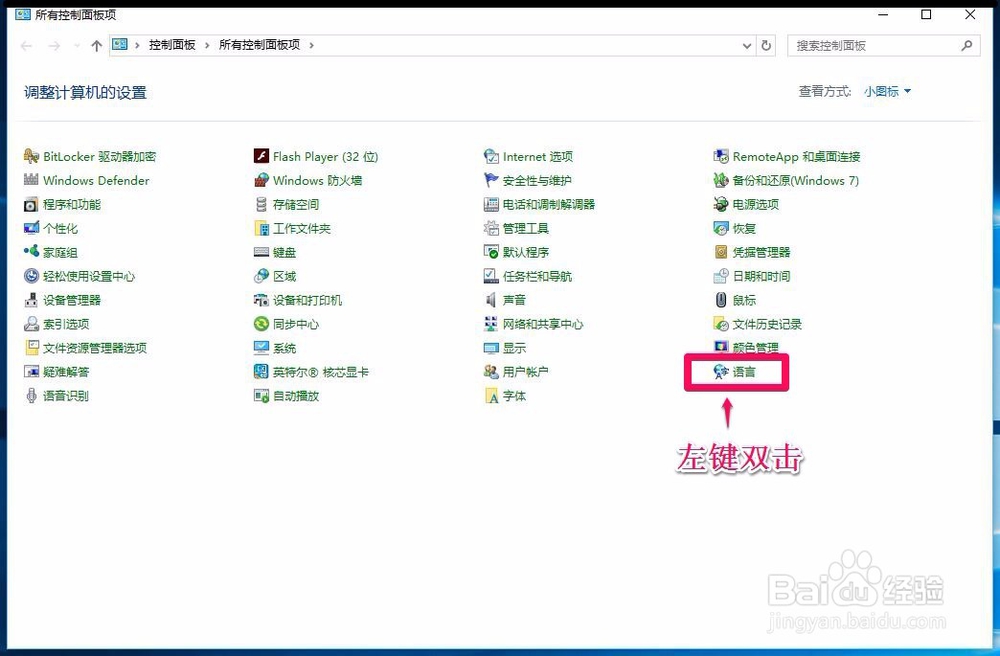Open the 工作文件夹 icon

pyautogui.click(x=261, y=228)
